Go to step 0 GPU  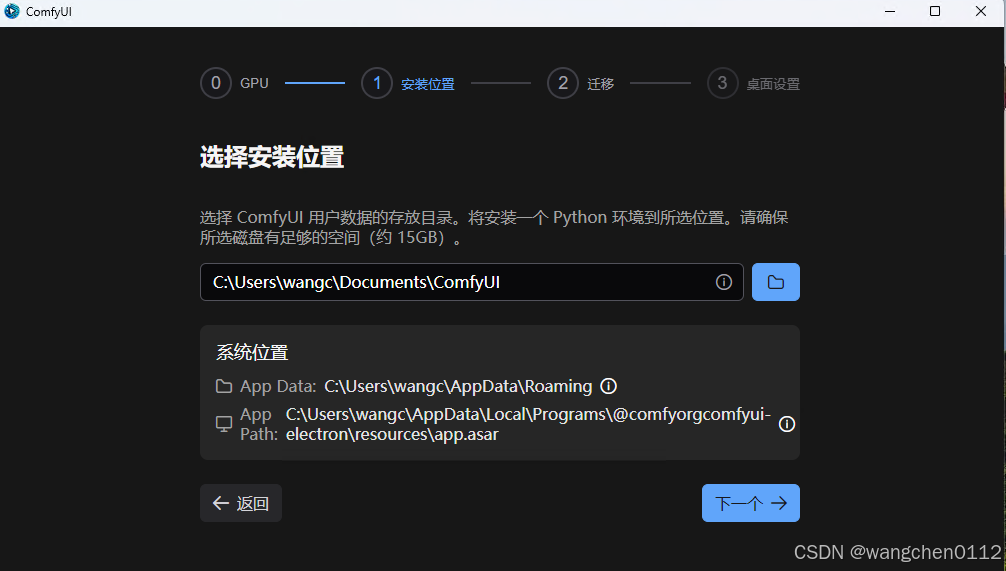(234, 83)
